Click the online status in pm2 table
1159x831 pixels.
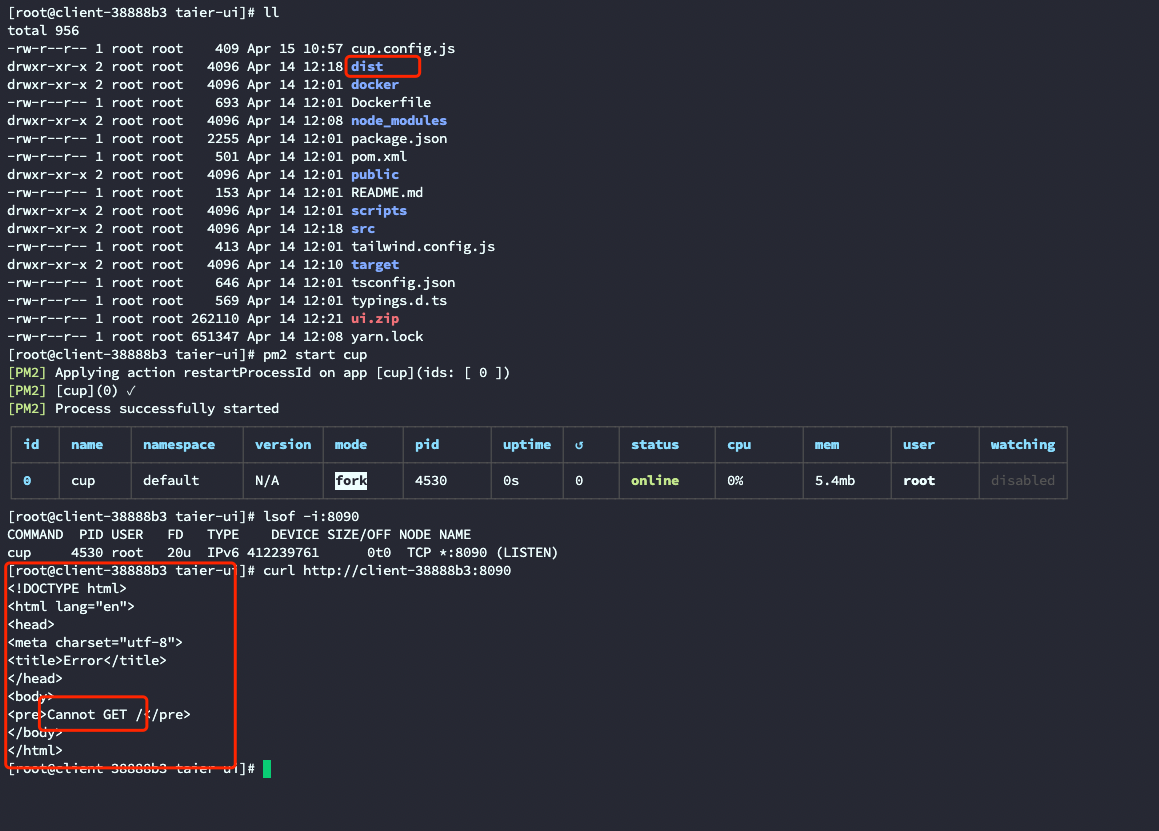(x=654, y=480)
